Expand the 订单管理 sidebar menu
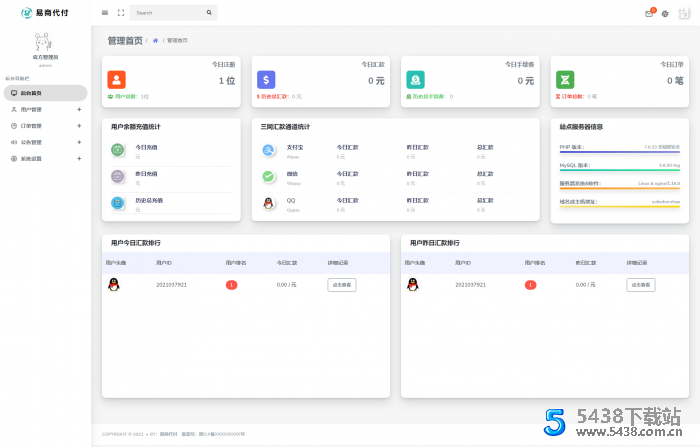 [44, 126]
